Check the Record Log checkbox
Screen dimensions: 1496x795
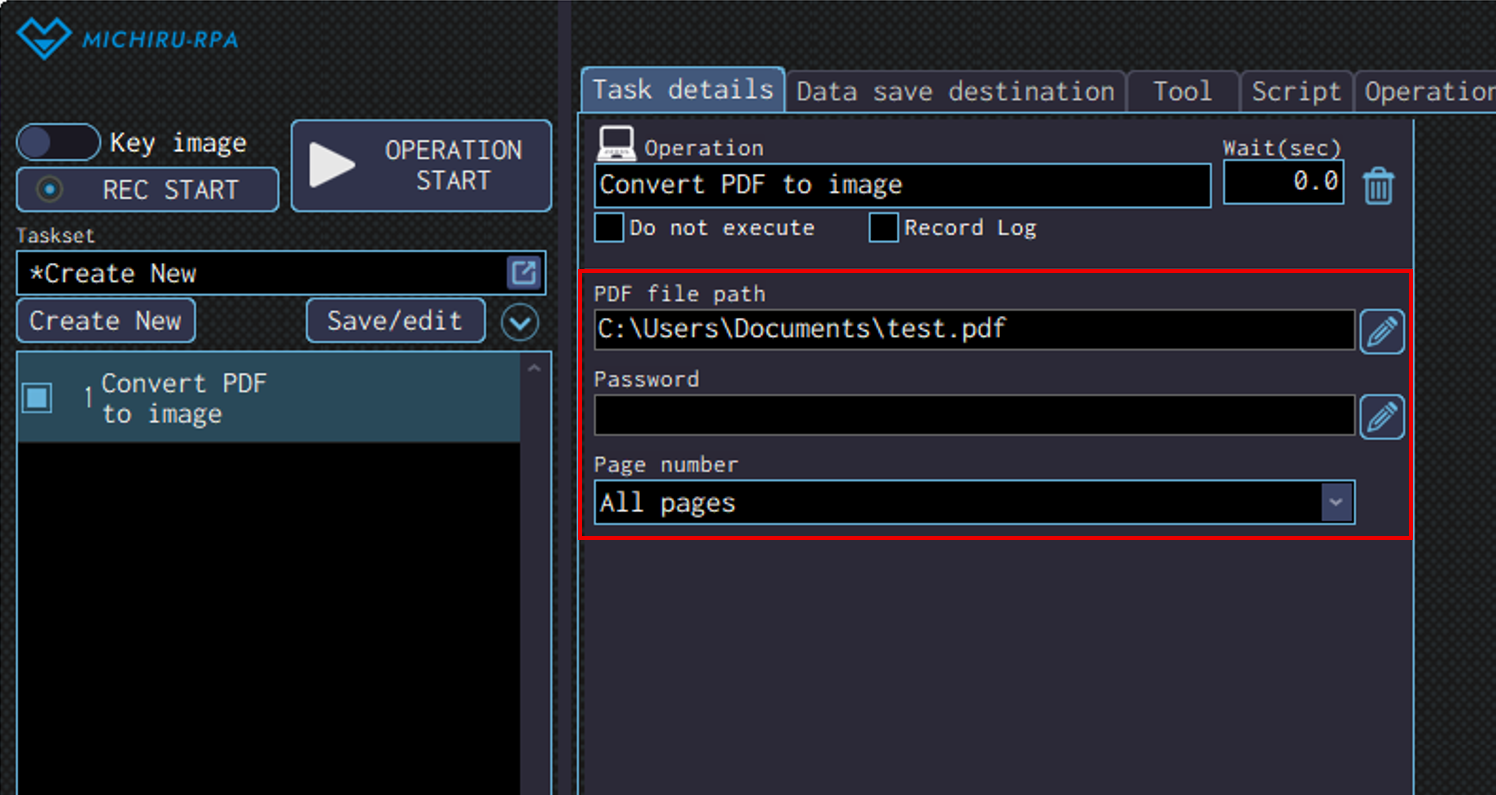click(883, 227)
